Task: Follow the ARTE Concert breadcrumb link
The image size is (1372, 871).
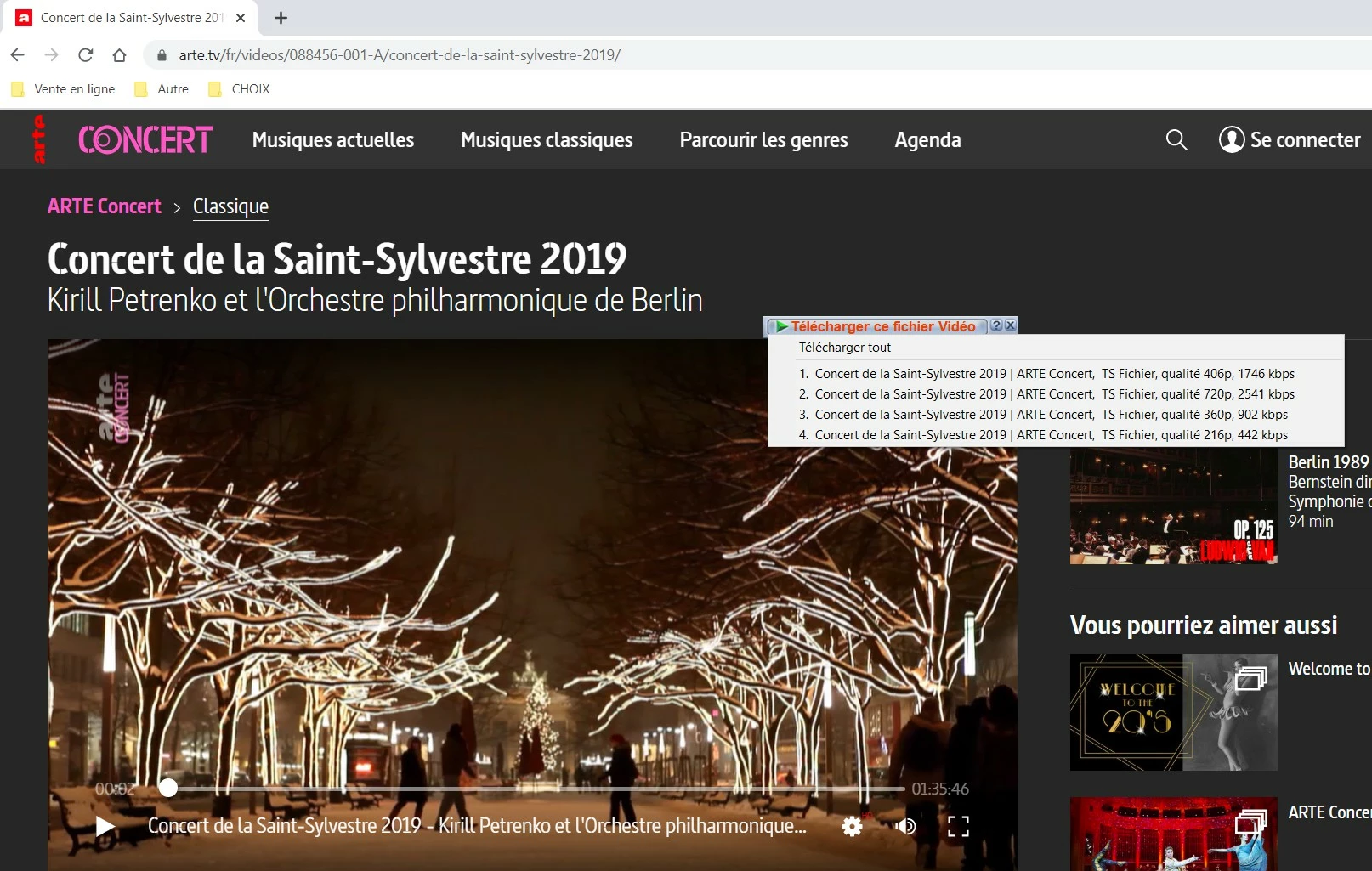Action: pos(105,206)
